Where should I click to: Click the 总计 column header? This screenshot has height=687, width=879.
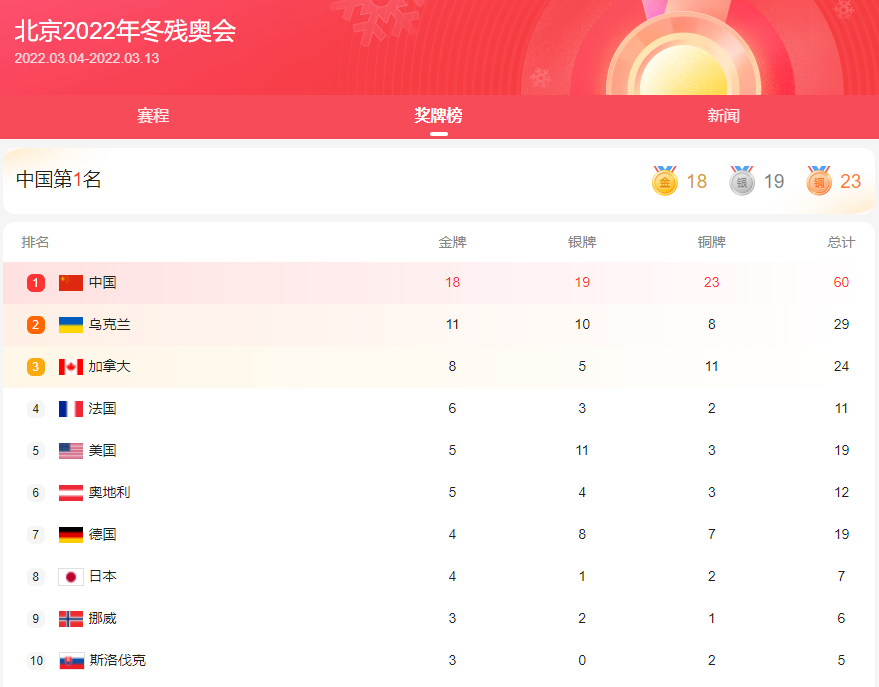pyautogui.click(x=841, y=243)
